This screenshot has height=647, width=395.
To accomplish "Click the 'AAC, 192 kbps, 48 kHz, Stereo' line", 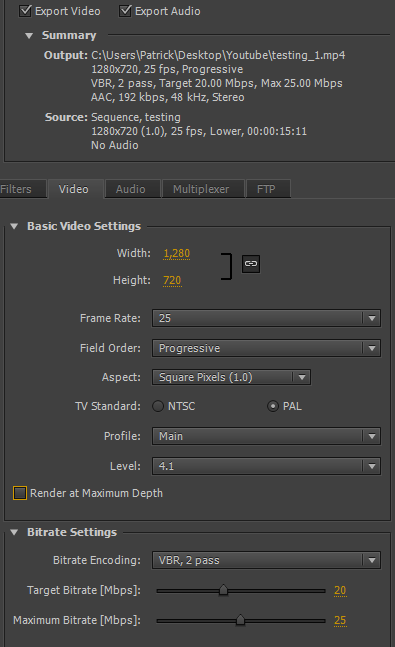I will (168, 97).
